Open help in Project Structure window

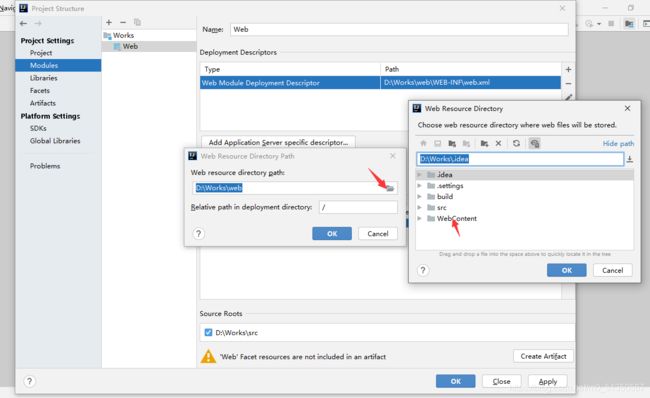point(29,381)
